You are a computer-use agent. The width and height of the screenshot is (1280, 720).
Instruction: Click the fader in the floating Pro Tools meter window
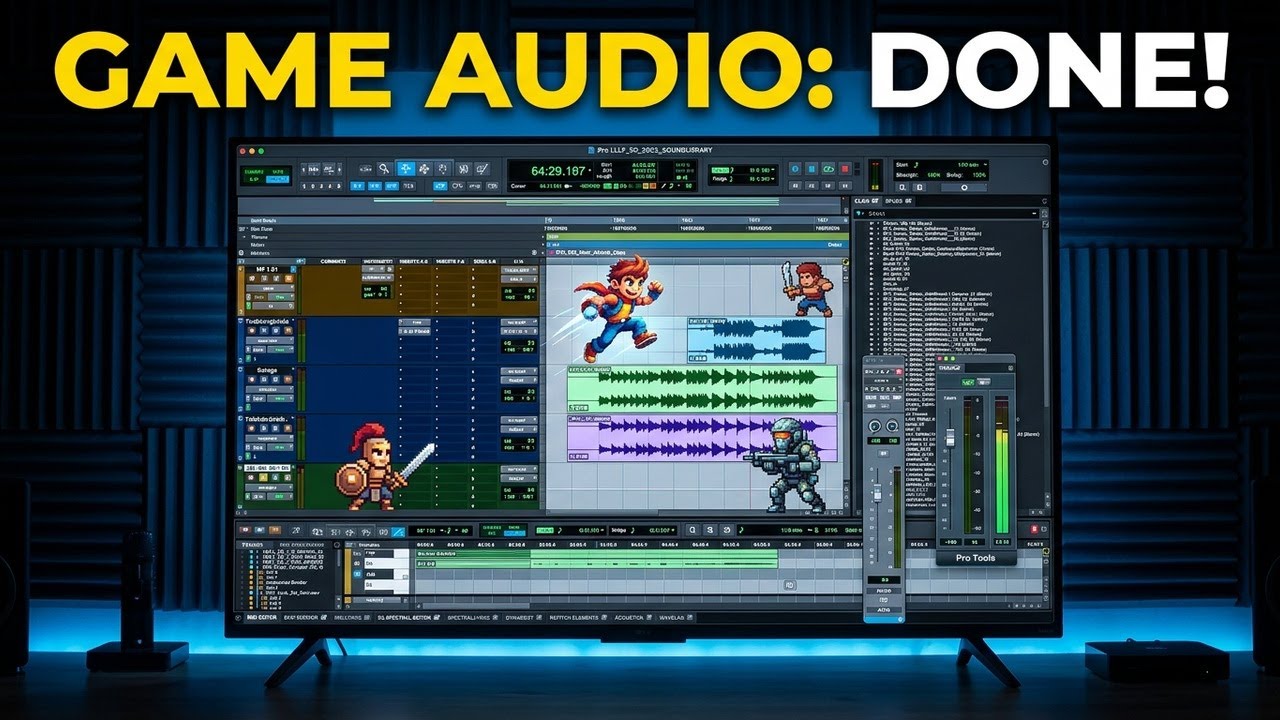click(950, 440)
